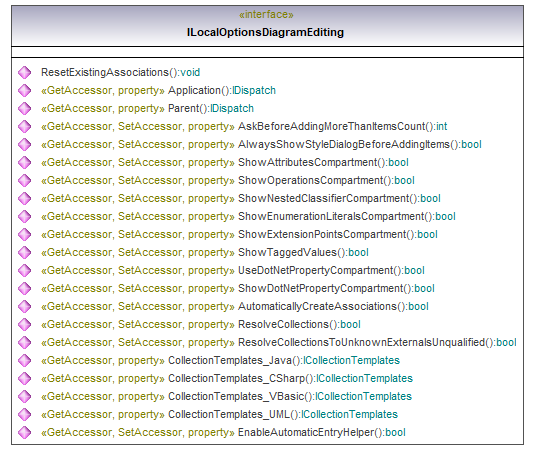Click the diamond icon beside CollectionTemplates_CSharp
This screenshot has height=449, width=534.
[25, 378]
